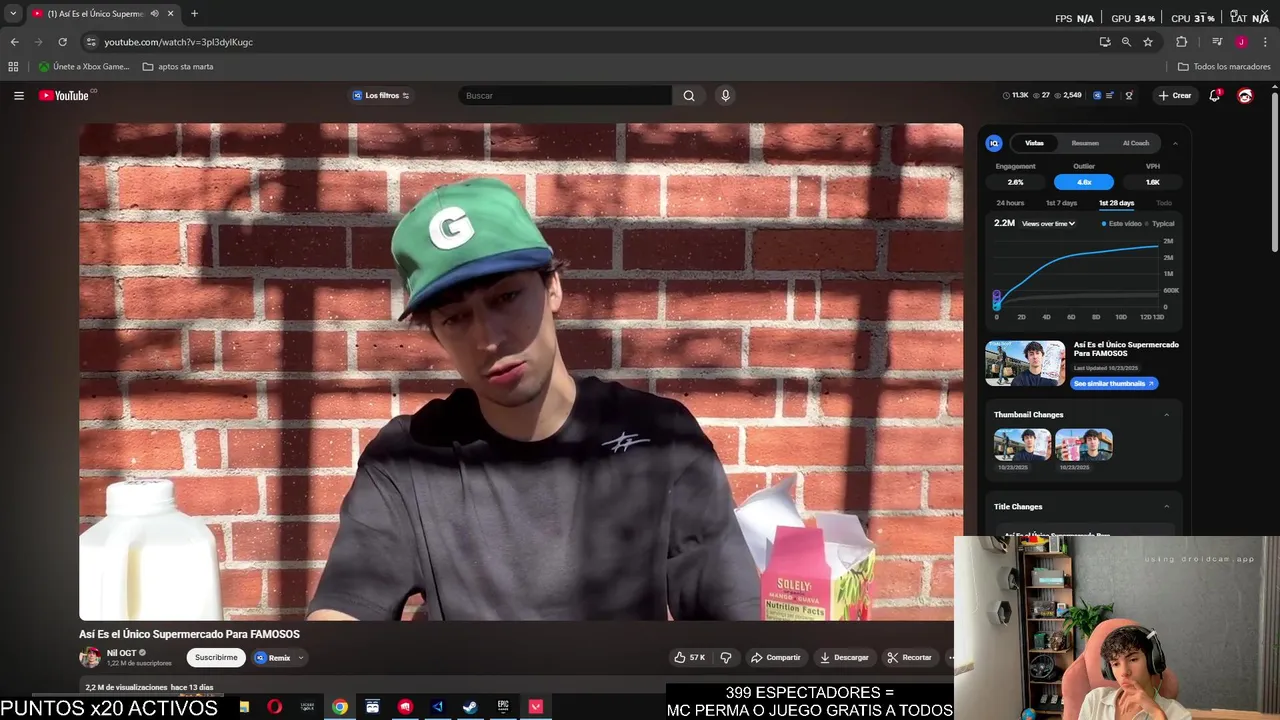Click the search magnifier button
The width and height of the screenshot is (1280, 720).
pyautogui.click(x=689, y=96)
